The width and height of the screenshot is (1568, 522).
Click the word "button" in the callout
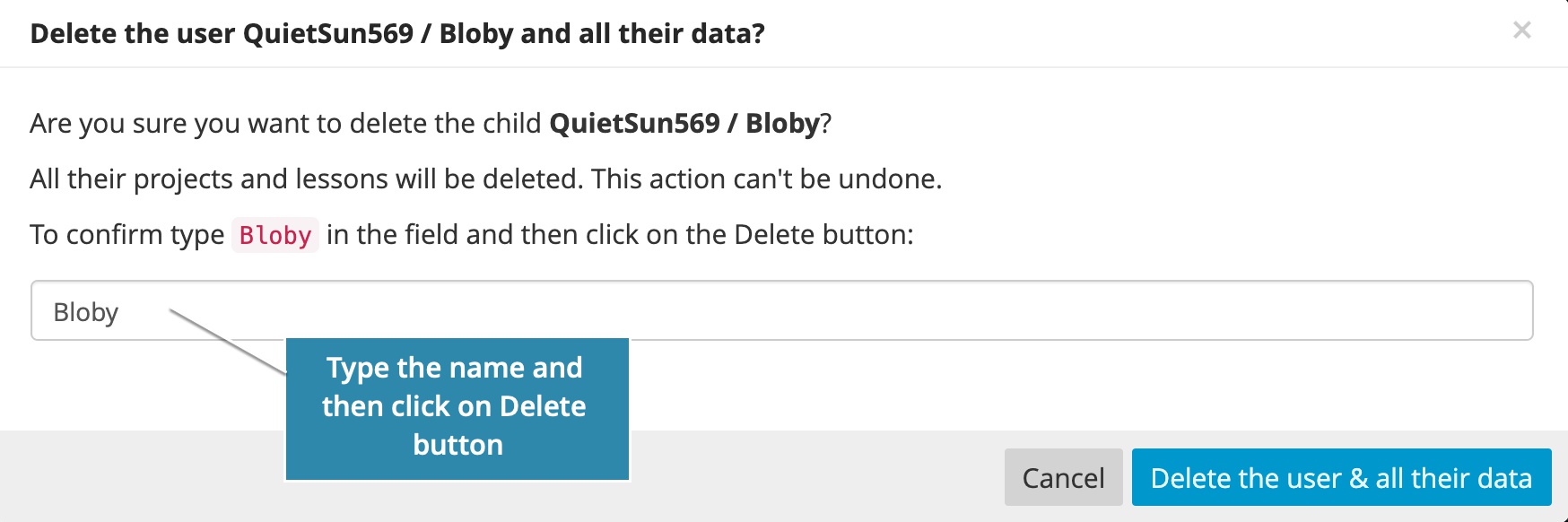457,445
